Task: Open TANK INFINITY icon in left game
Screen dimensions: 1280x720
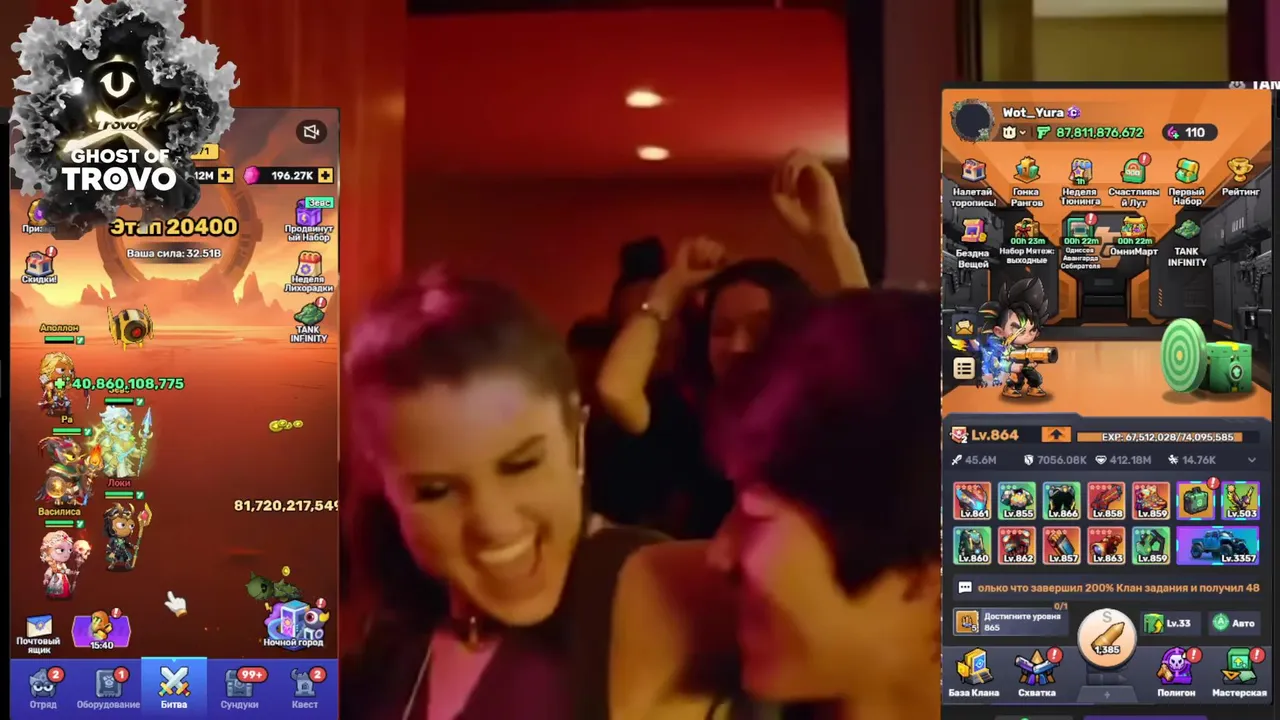Action: [309, 322]
